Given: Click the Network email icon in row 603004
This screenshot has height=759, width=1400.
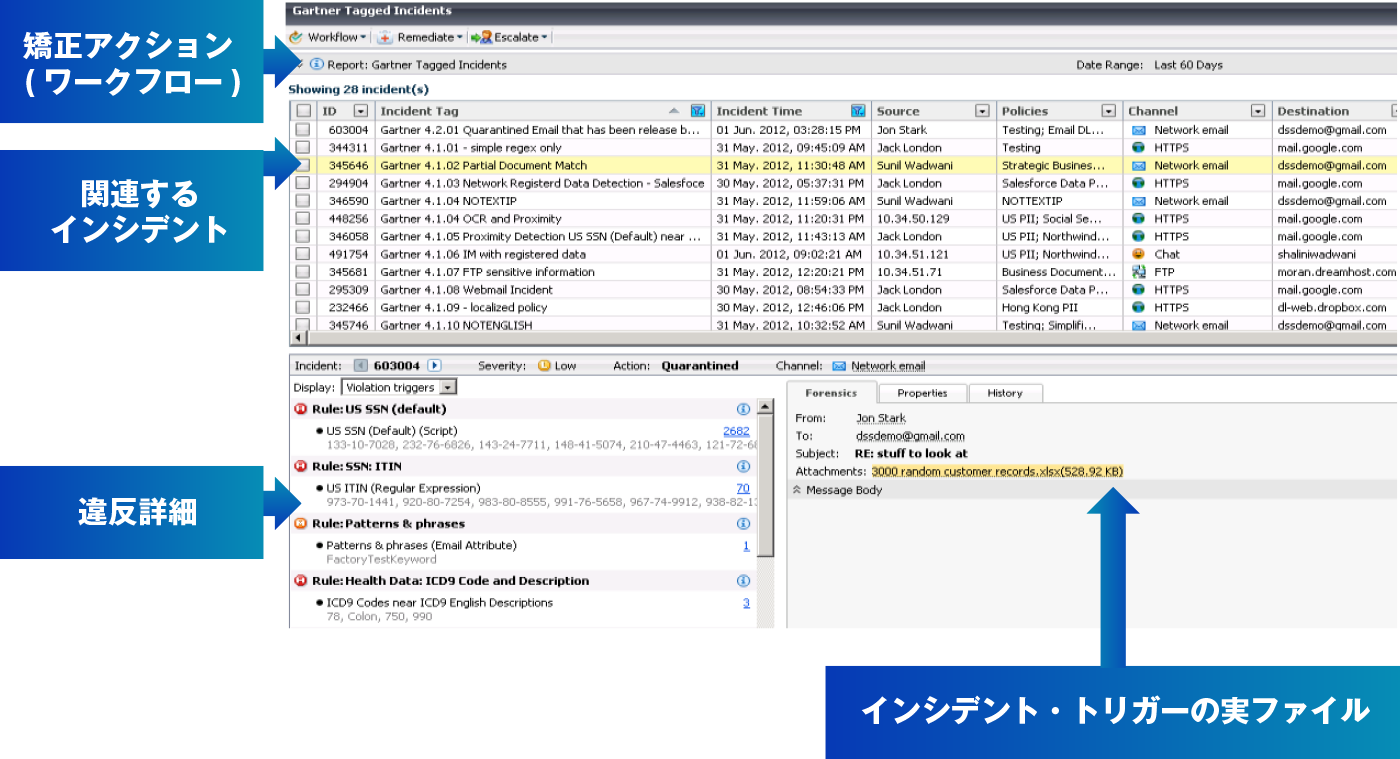Looking at the screenshot, I should pyautogui.click(x=1138, y=130).
